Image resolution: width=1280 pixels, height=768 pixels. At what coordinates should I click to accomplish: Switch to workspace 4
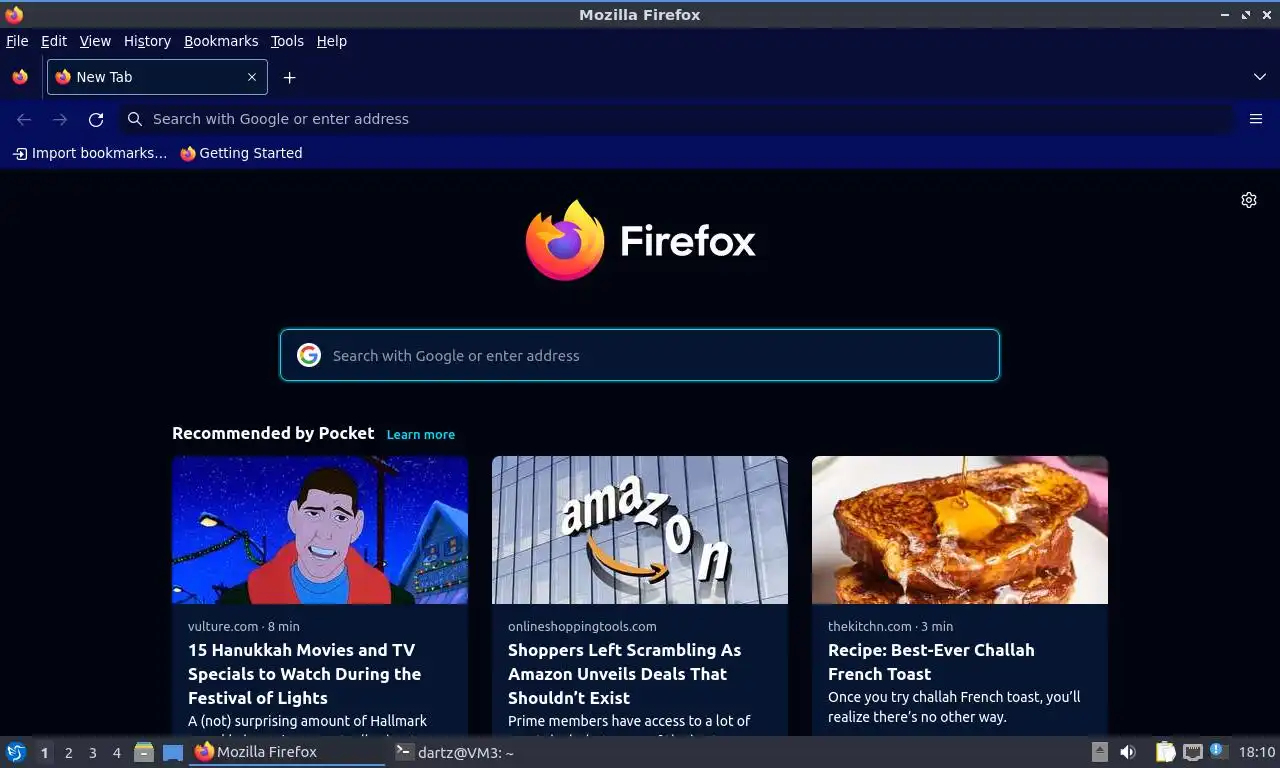[x=116, y=753]
